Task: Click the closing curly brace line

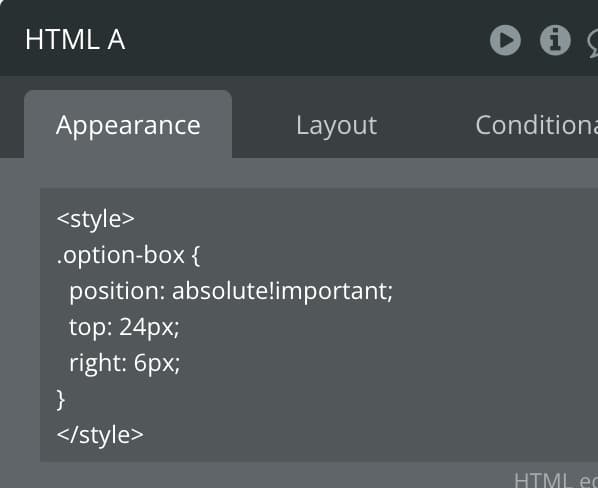Action: click(61, 400)
